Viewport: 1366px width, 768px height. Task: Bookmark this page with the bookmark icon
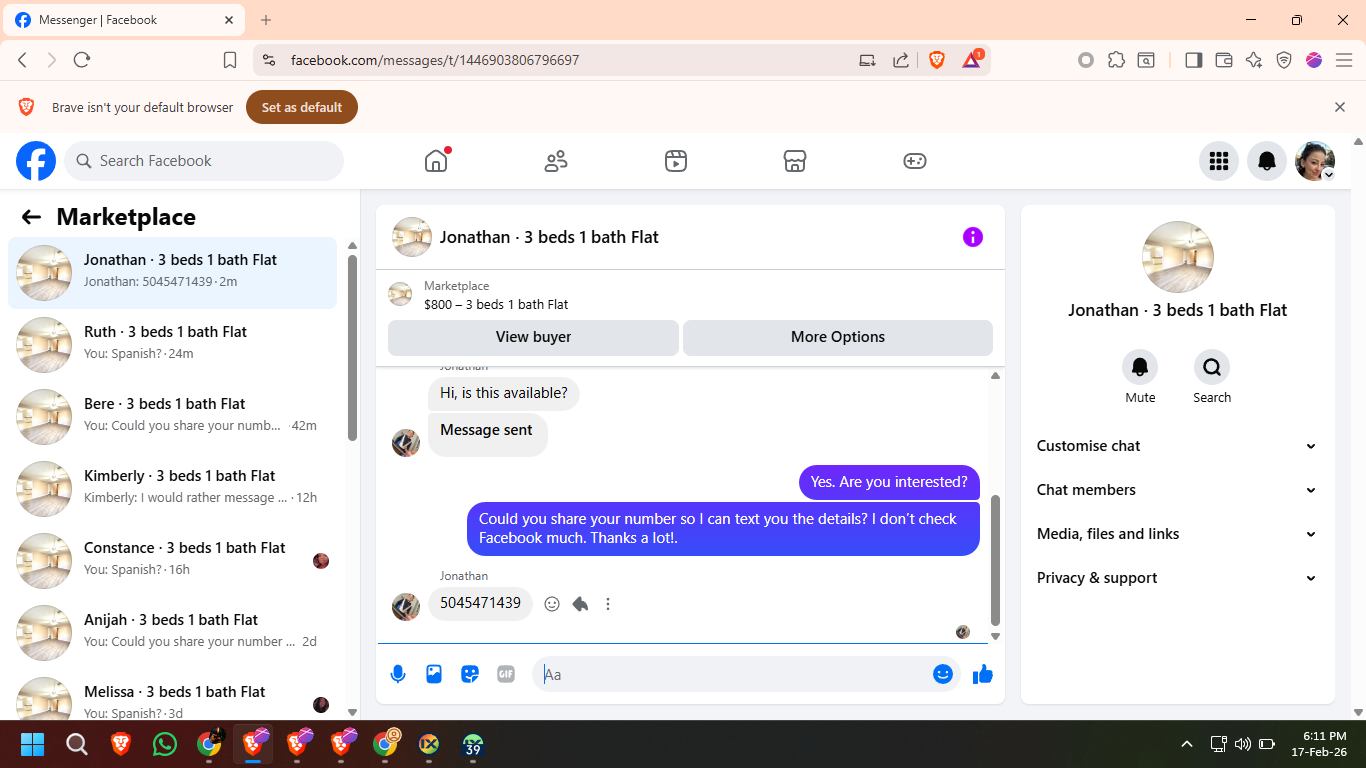coord(230,60)
